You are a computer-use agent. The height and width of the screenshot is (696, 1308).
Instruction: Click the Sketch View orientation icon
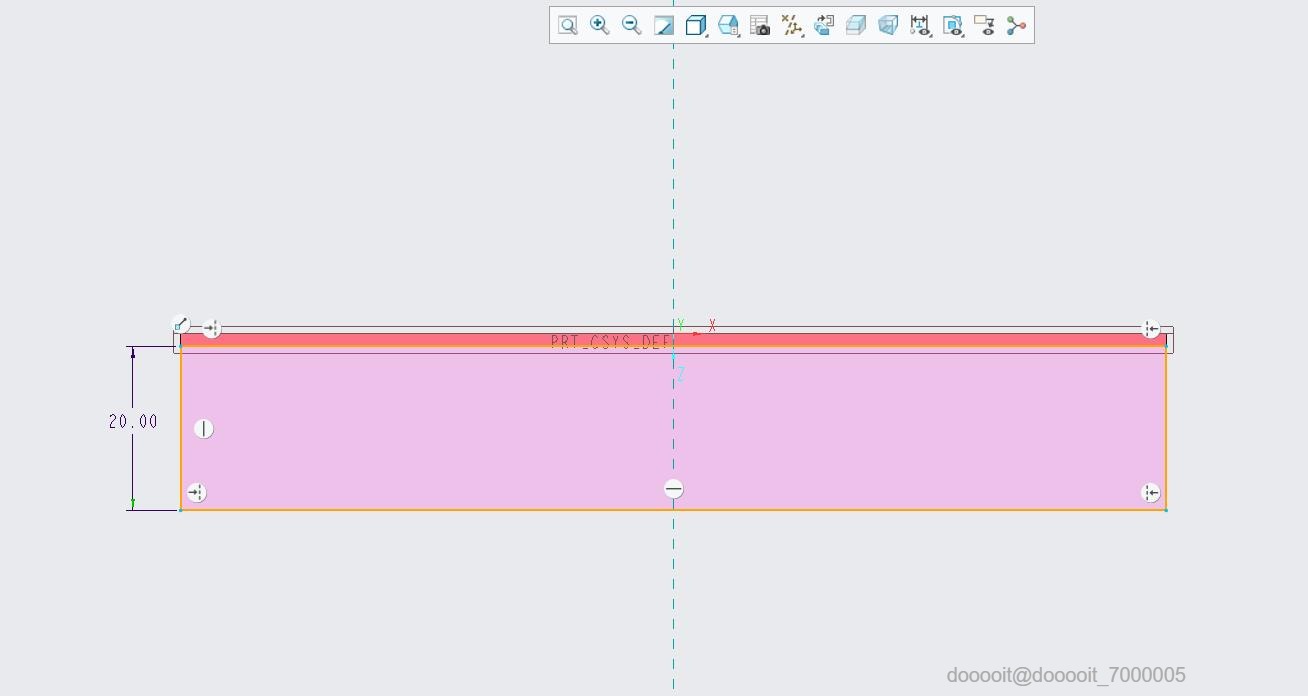point(824,26)
